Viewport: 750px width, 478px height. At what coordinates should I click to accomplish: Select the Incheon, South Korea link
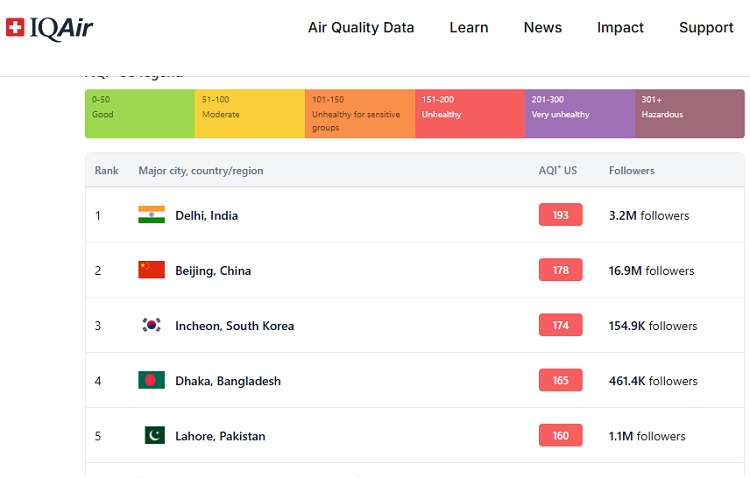(x=234, y=325)
